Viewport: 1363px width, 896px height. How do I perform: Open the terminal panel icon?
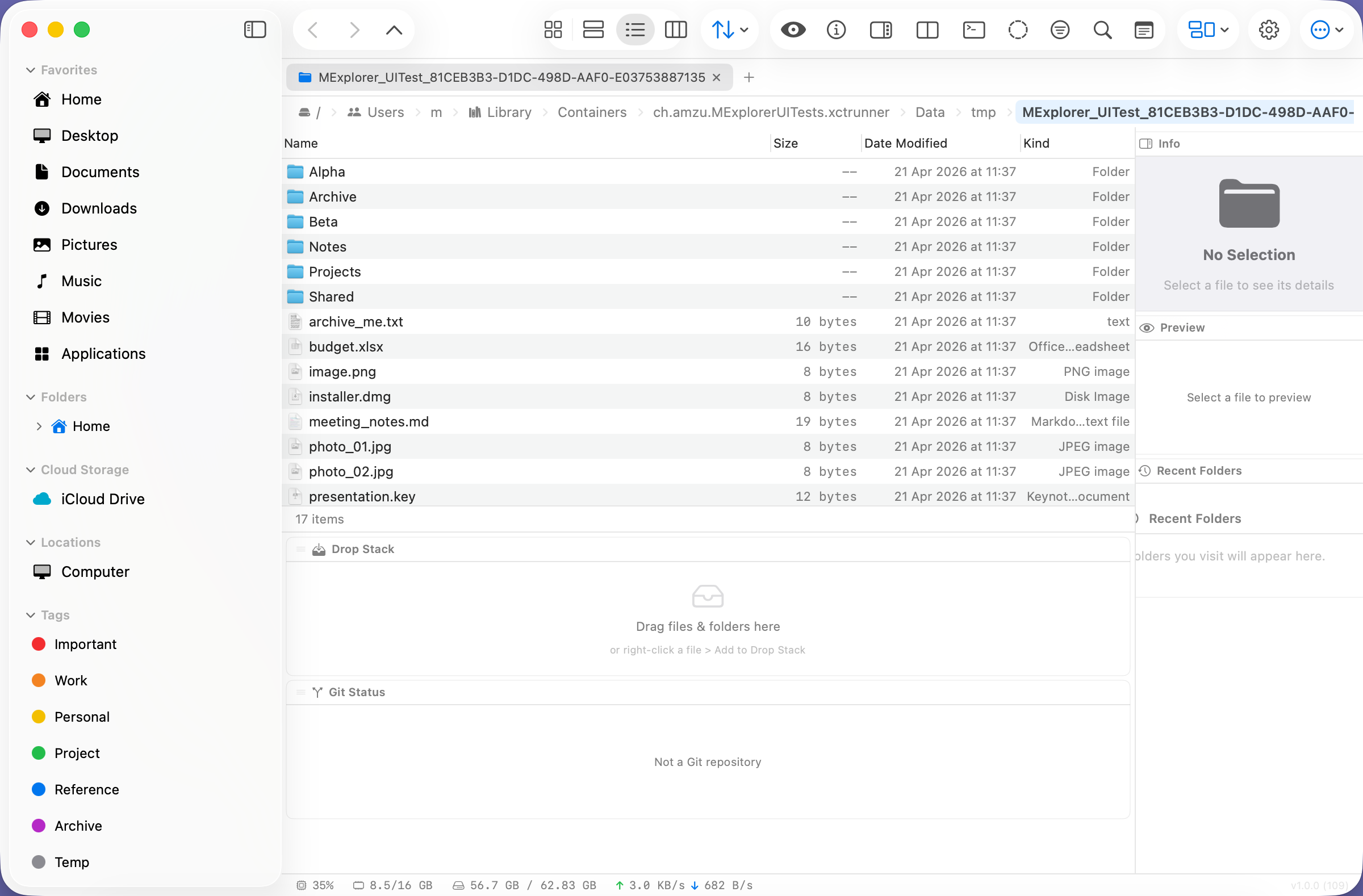tap(973, 29)
